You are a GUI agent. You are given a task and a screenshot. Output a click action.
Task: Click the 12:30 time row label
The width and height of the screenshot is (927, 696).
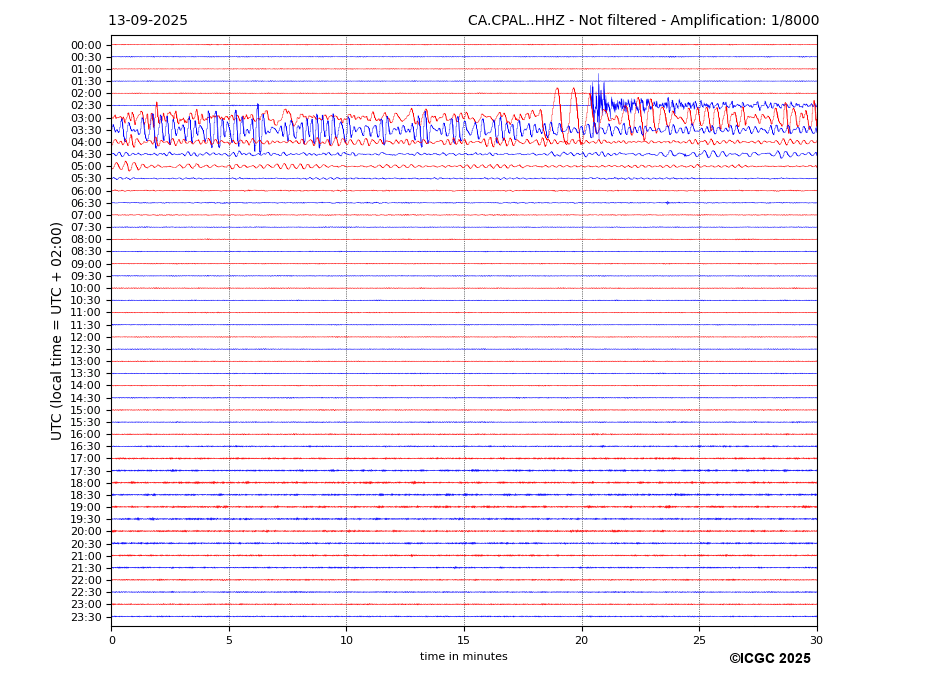click(86, 349)
